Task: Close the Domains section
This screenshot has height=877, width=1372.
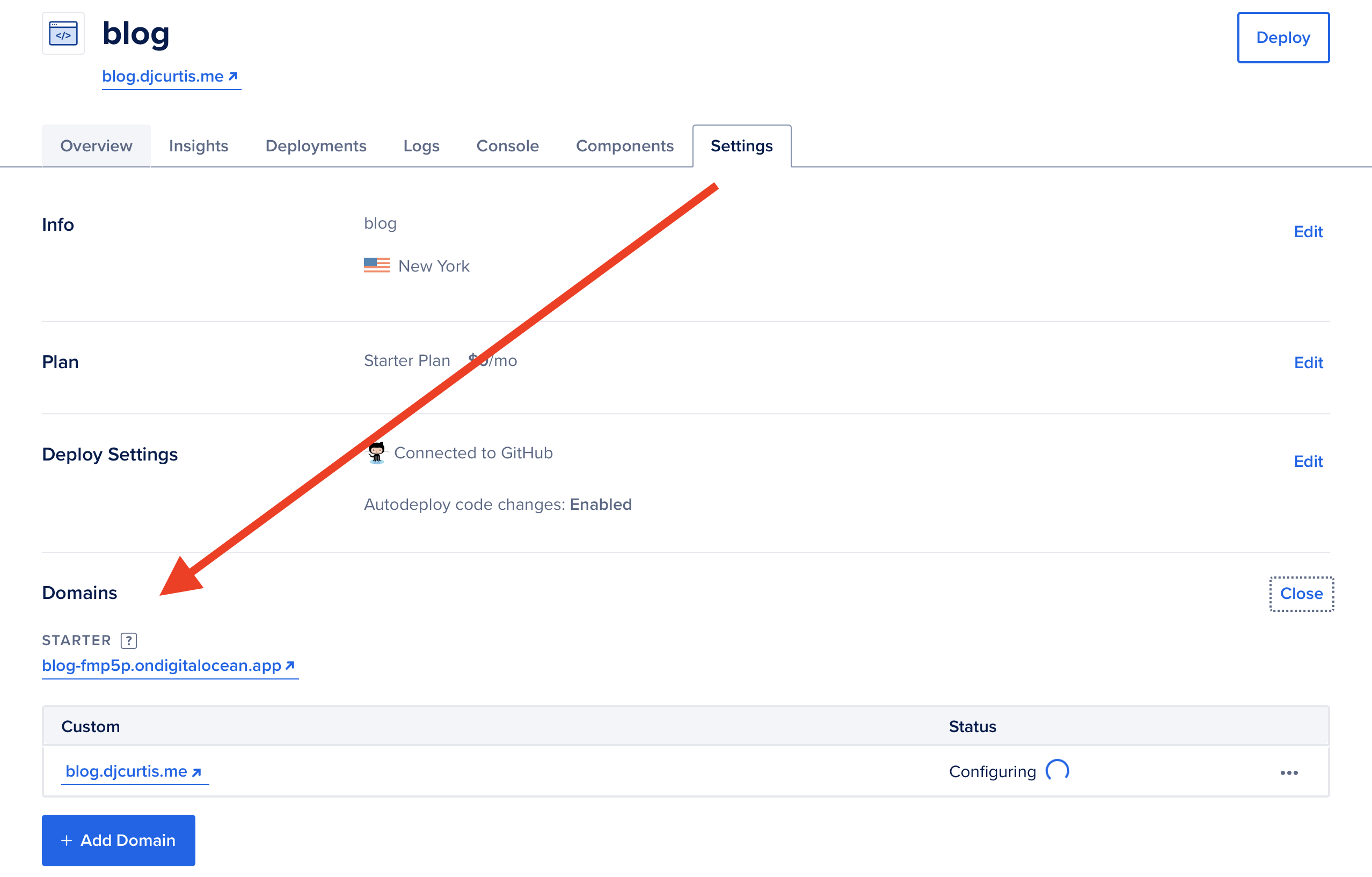Action: coord(1301,594)
